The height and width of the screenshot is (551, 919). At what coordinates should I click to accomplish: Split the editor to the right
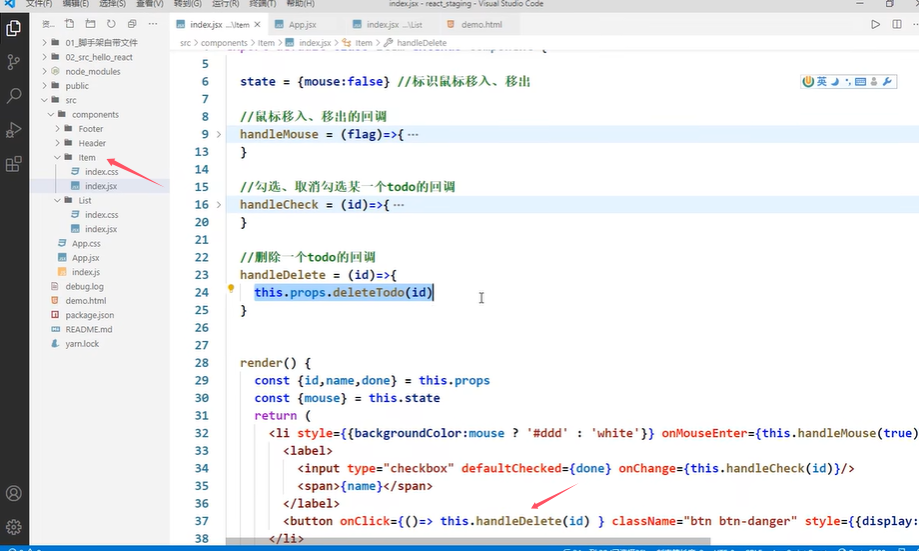pyautogui.click(x=897, y=25)
